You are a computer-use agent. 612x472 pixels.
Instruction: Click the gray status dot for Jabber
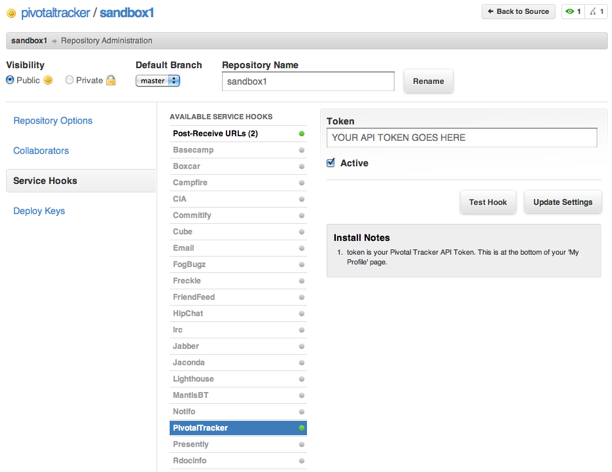click(301, 346)
